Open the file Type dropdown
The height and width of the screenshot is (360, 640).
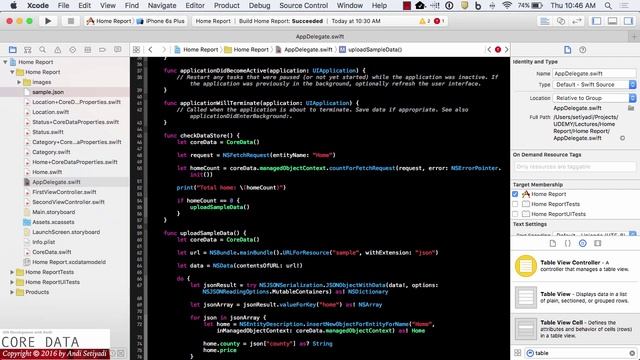[x=594, y=84]
